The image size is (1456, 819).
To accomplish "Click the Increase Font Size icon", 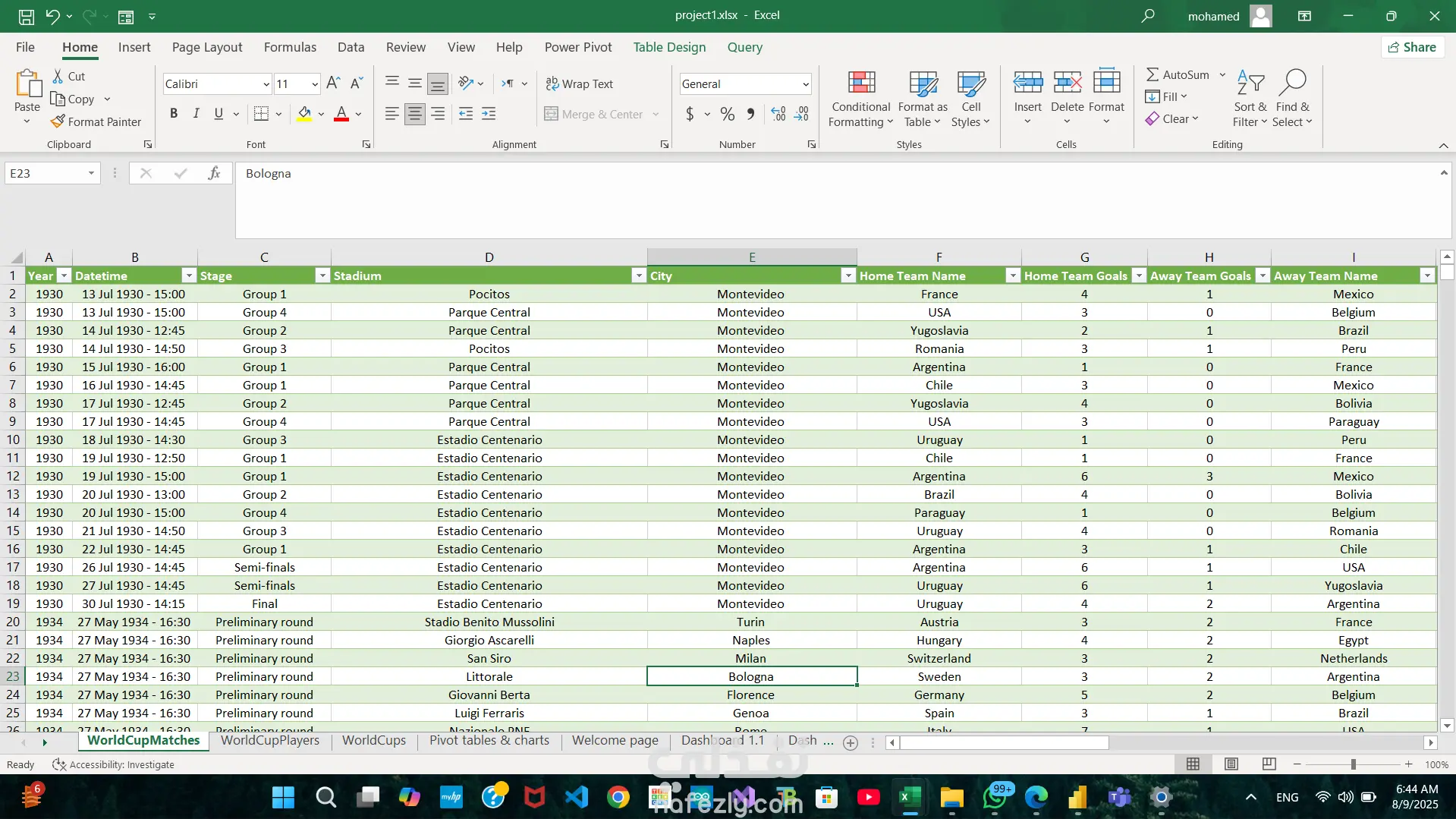I will point(333,83).
